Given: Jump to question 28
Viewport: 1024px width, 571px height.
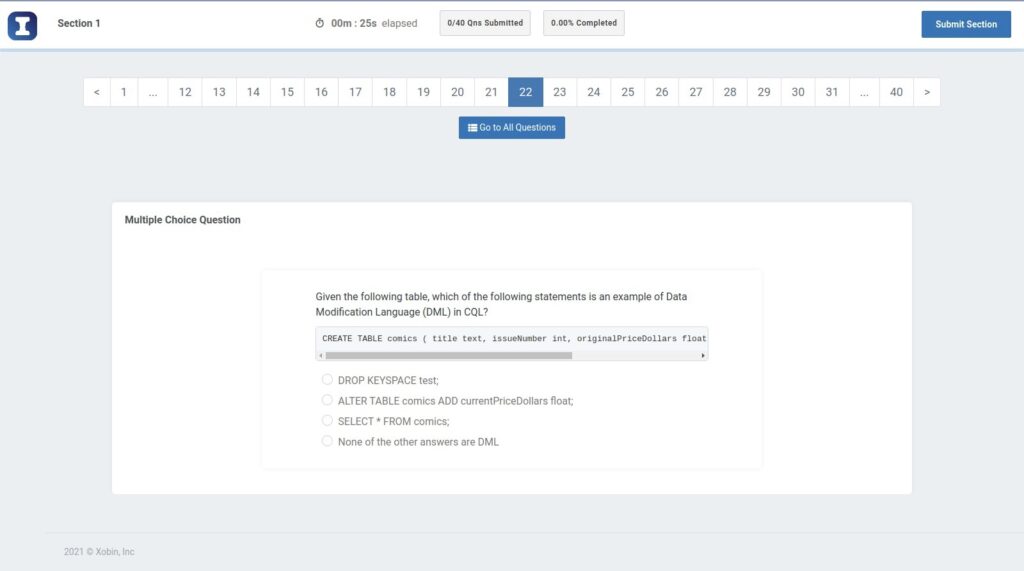Looking at the screenshot, I should click(x=730, y=92).
